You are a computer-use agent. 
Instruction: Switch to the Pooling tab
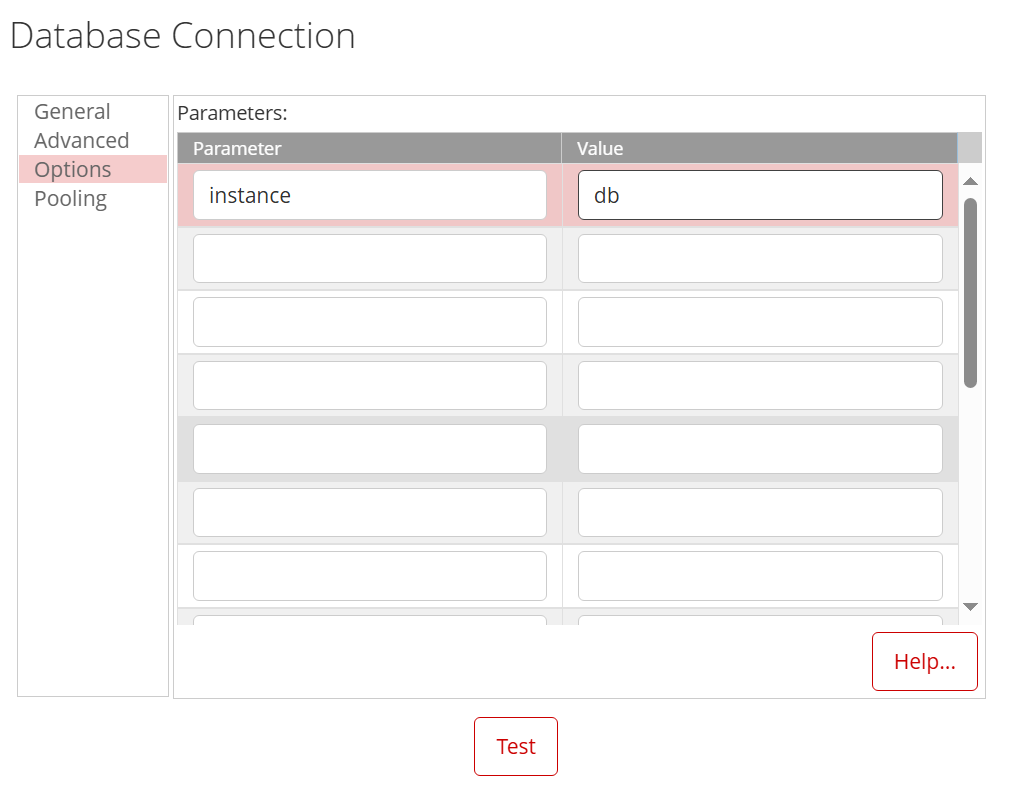point(69,198)
